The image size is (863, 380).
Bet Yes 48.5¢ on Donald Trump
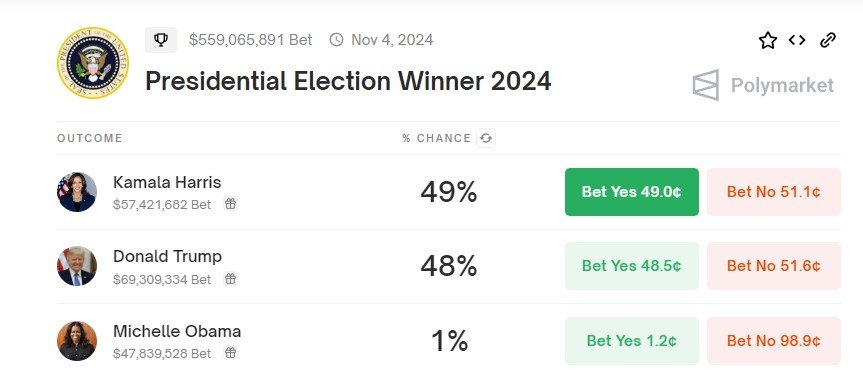(632, 266)
